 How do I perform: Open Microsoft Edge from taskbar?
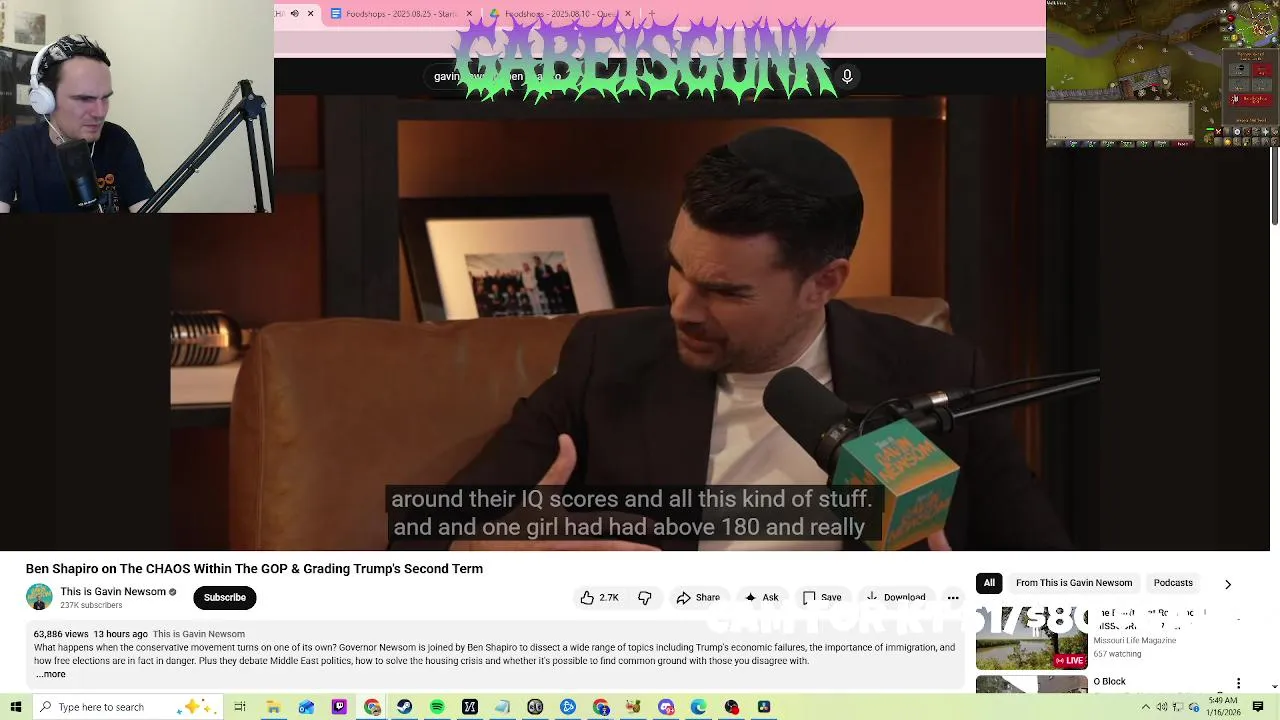(x=699, y=707)
